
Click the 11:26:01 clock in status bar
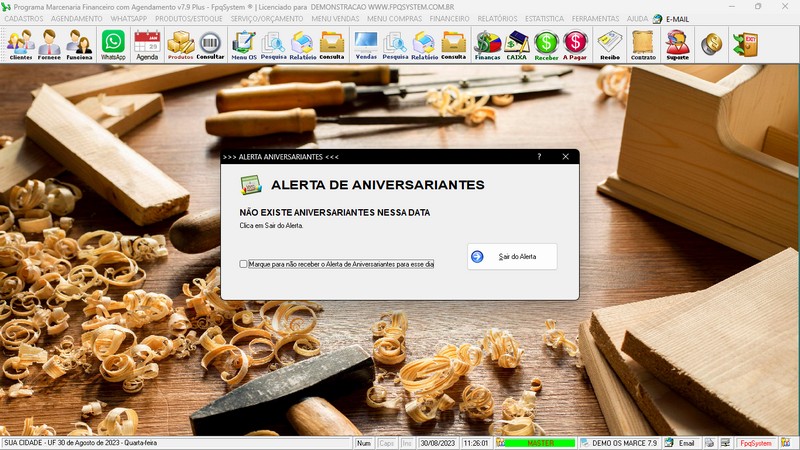[477, 443]
